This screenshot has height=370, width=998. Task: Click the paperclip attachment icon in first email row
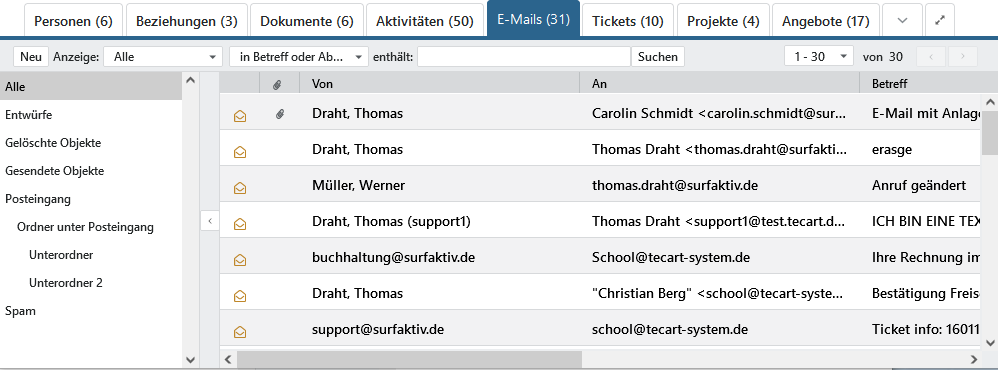279,115
